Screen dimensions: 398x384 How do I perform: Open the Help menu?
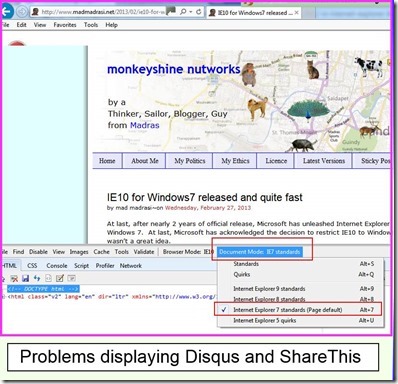(x=111, y=25)
